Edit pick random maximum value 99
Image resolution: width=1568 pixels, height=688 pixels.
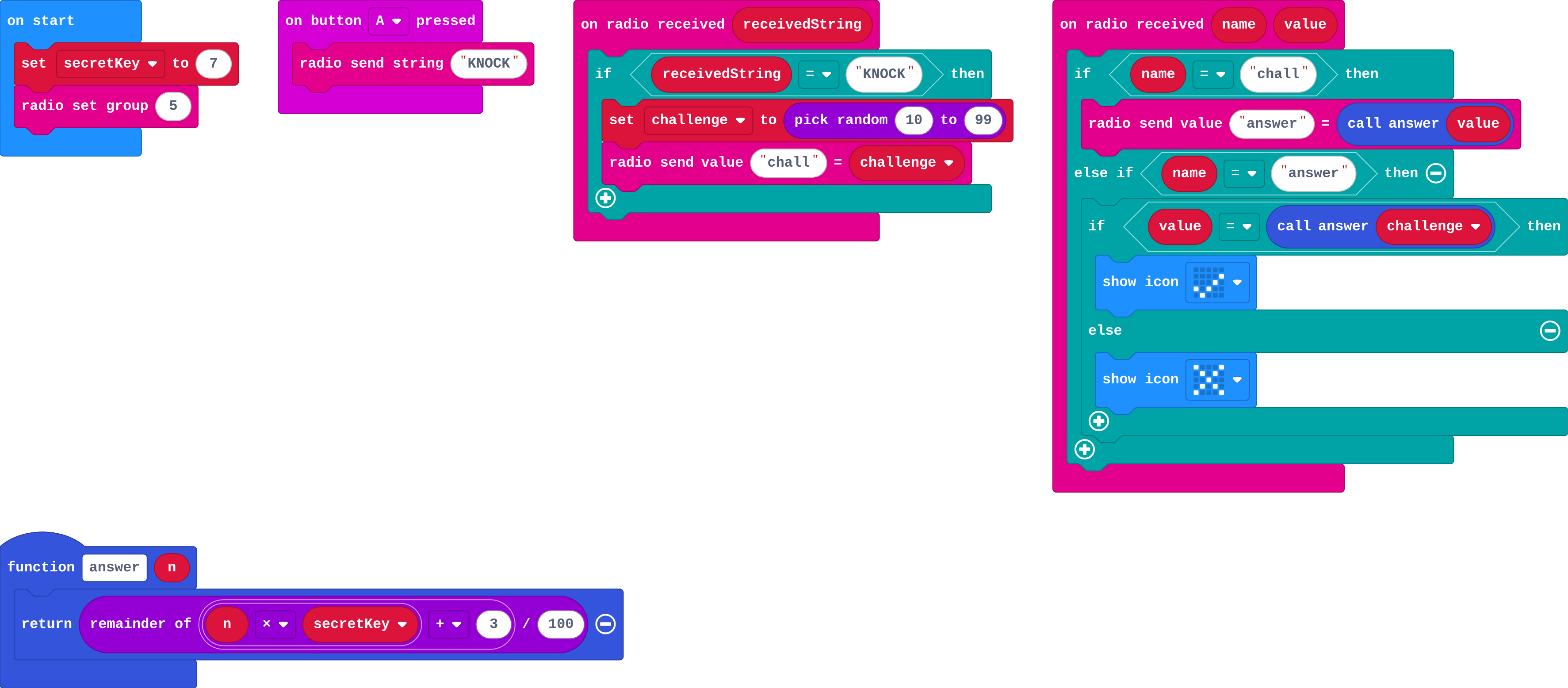(x=983, y=120)
